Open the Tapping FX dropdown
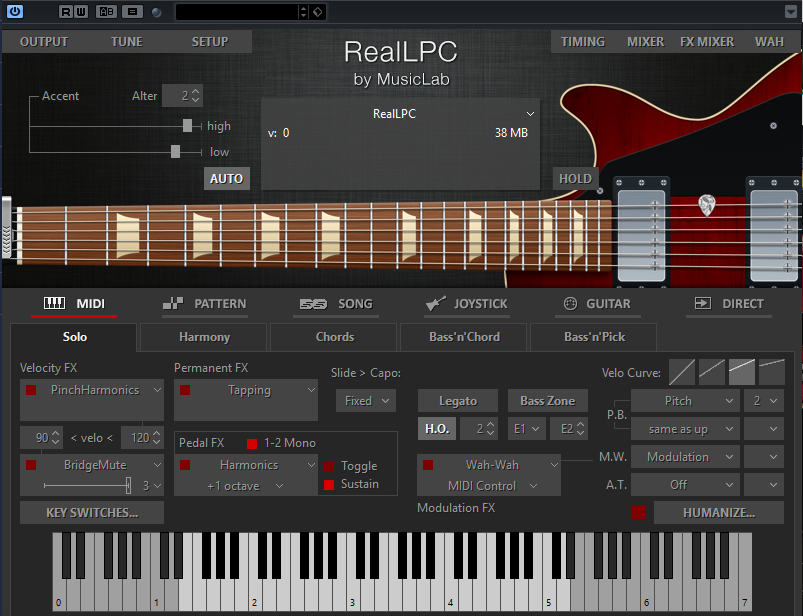Image resolution: width=803 pixels, height=616 pixels. [311, 390]
